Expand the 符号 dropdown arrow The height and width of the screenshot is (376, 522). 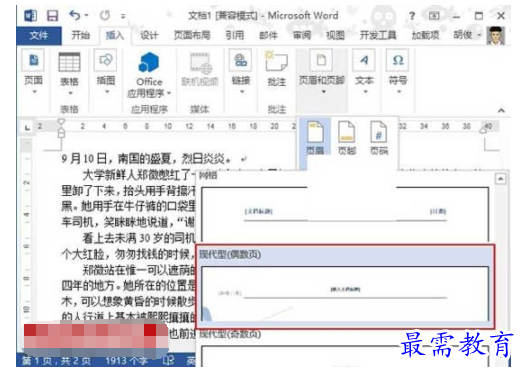click(399, 92)
